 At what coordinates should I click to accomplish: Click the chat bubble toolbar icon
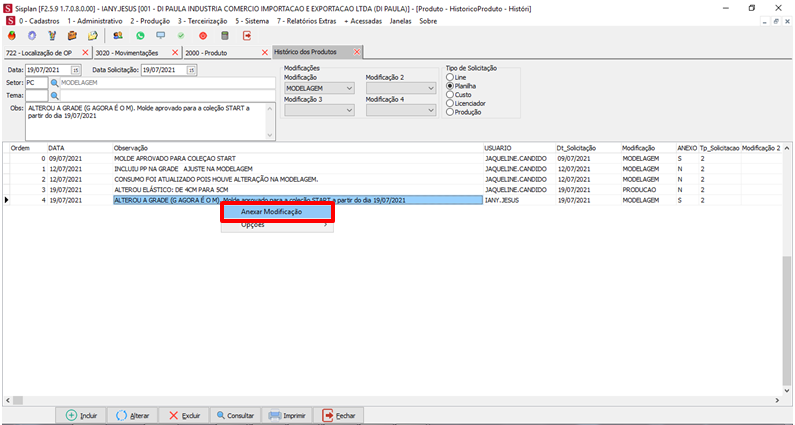tap(161, 35)
